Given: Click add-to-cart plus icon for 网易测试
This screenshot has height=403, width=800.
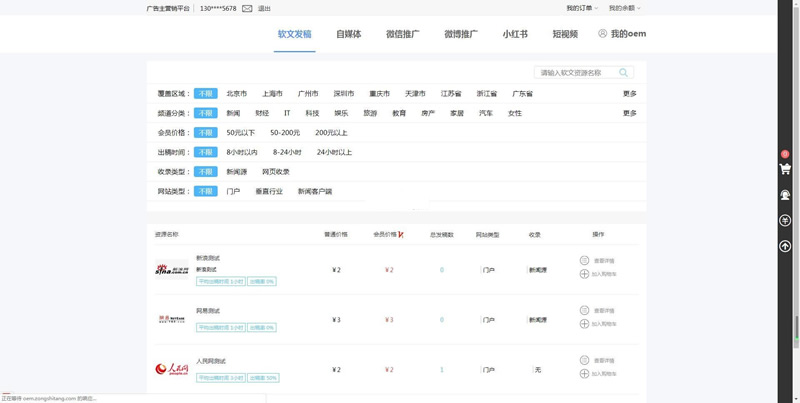Looking at the screenshot, I should tap(585, 324).
